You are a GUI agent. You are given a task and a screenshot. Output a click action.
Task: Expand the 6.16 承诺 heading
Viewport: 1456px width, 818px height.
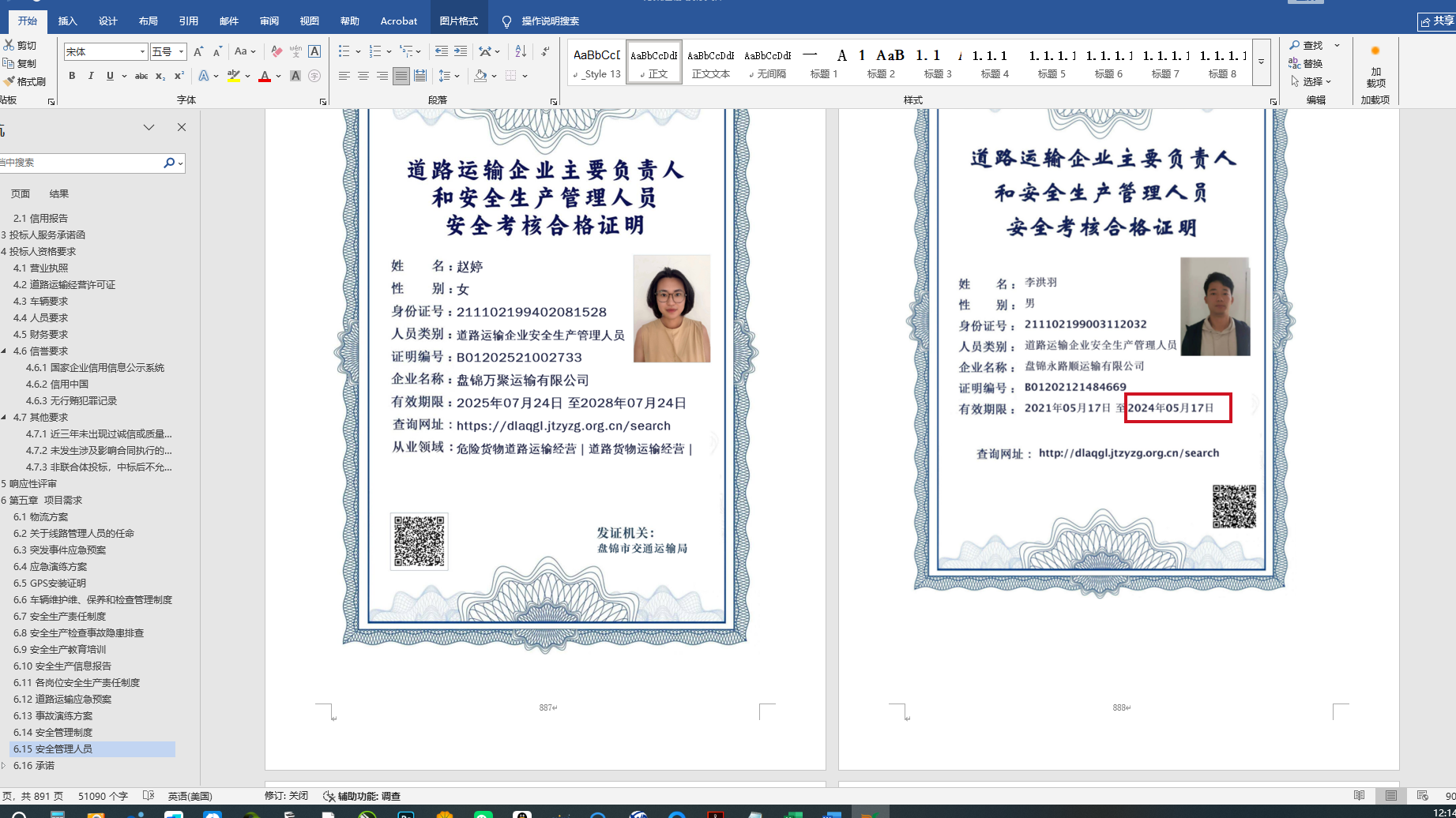pyautogui.click(x=4, y=765)
